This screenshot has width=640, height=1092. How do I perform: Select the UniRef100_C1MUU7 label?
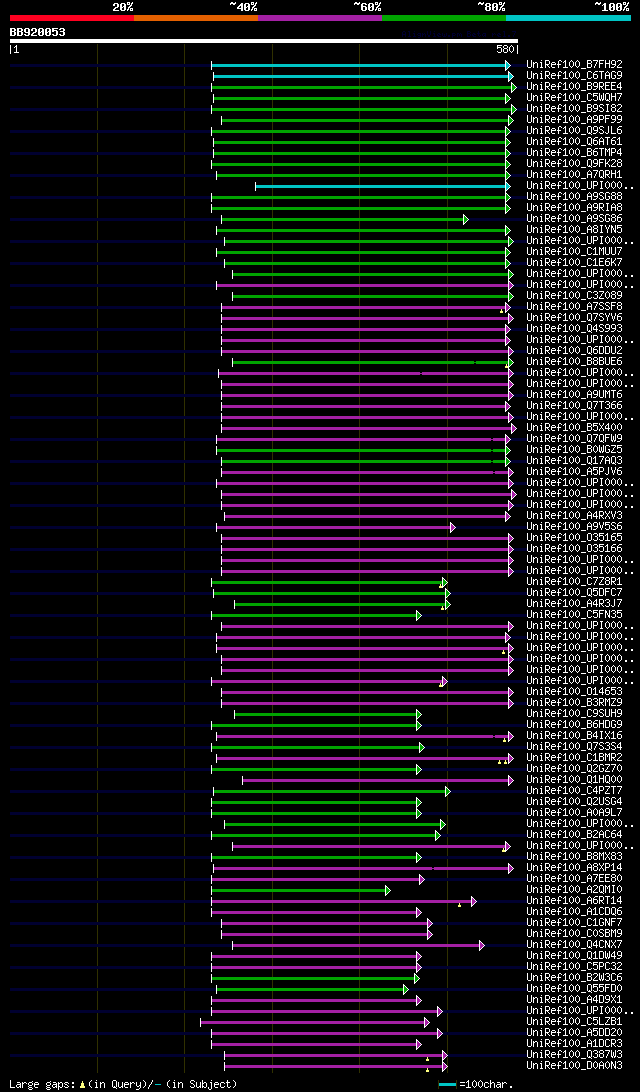pyautogui.click(x=575, y=251)
